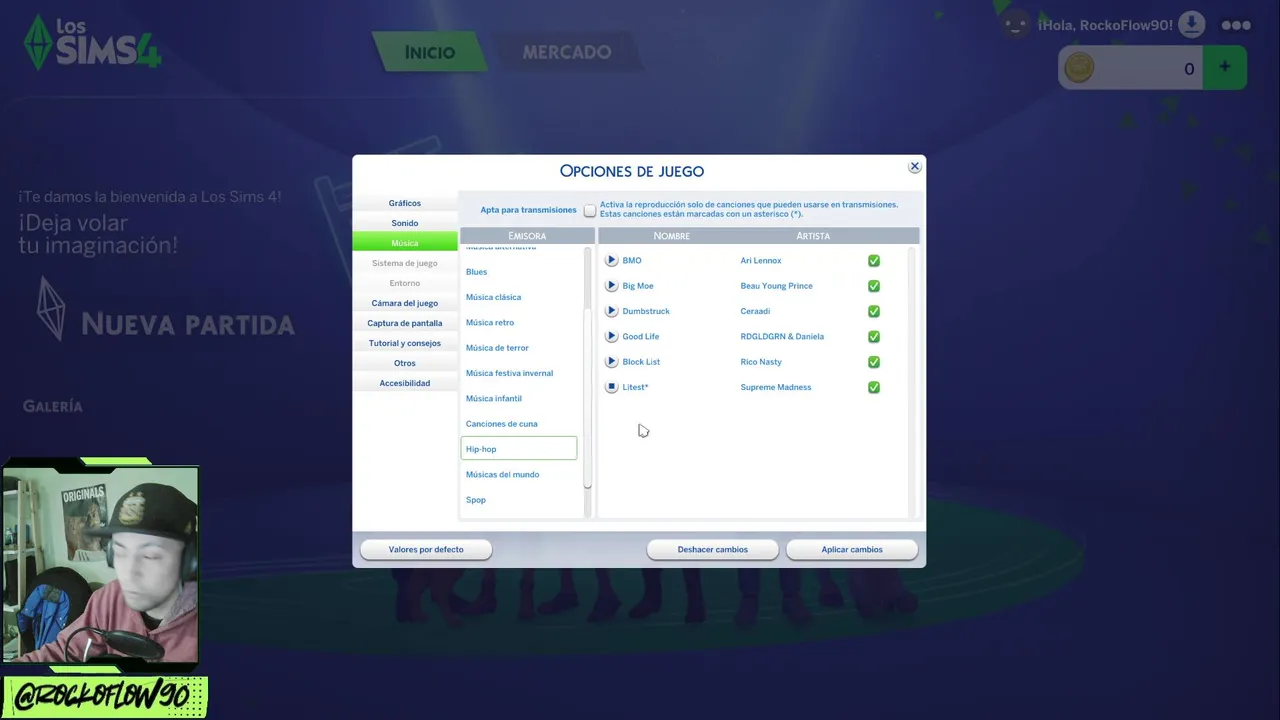
Task: Sort by the Artista column header
Action: click(x=813, y=236)
